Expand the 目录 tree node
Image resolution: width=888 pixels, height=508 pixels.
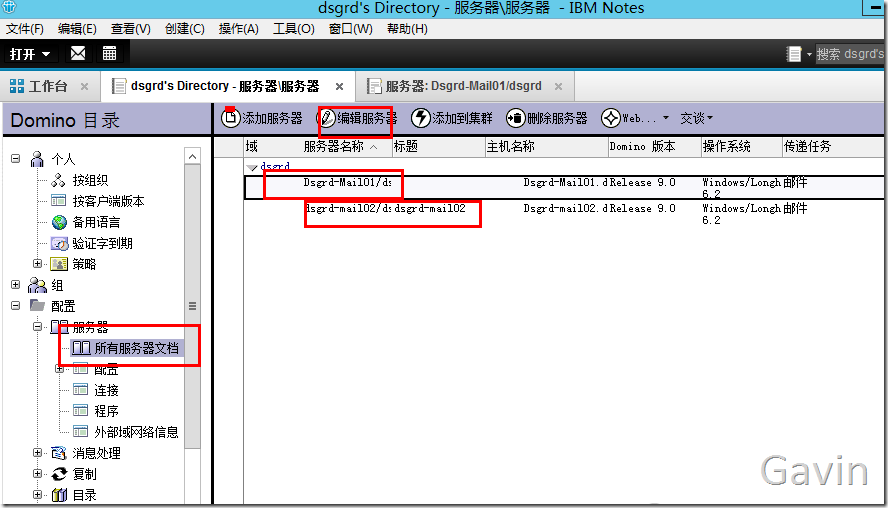(x=37, y=494)
